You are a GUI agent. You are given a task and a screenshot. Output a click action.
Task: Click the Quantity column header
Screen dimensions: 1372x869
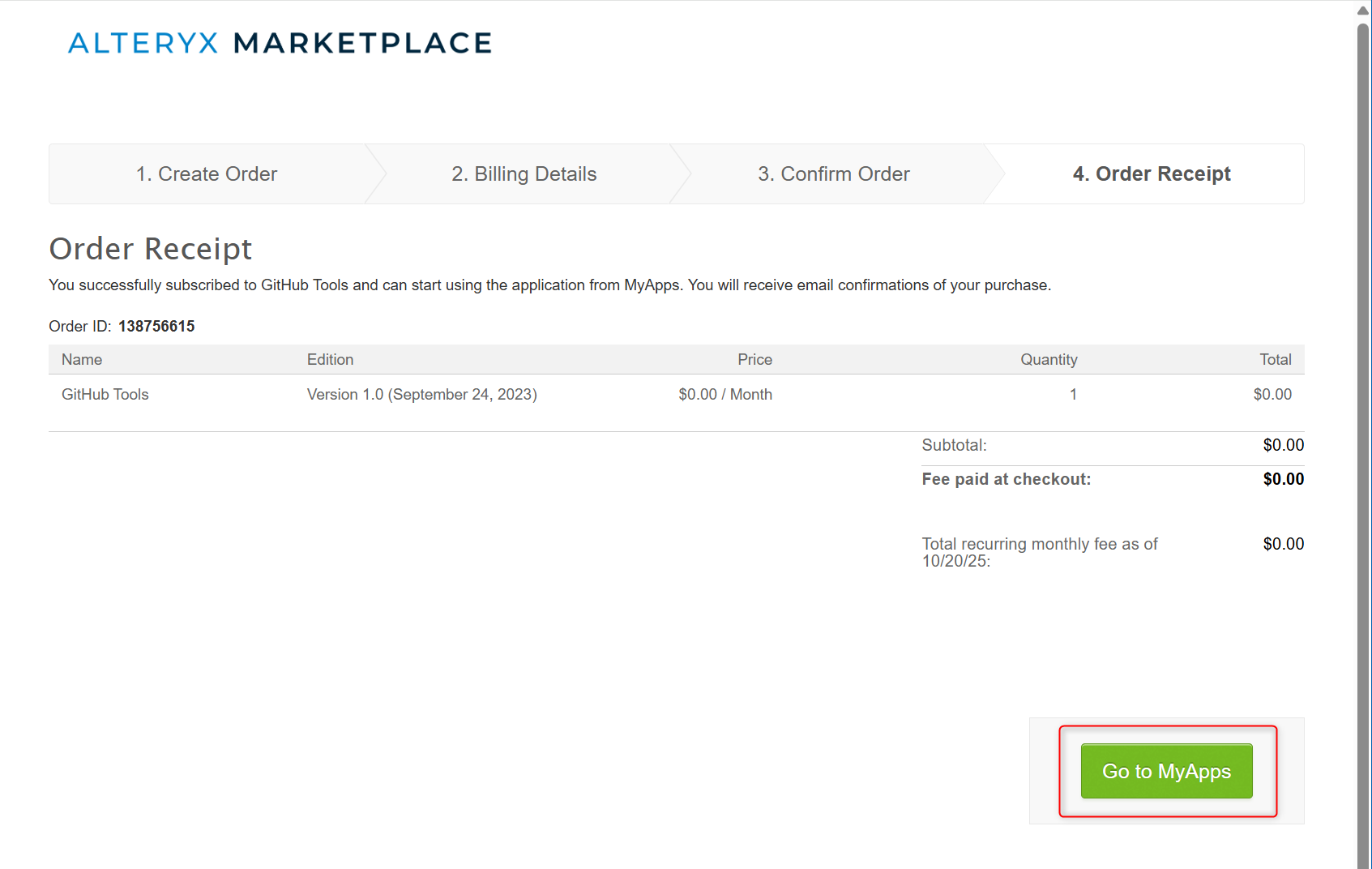(x=1048, y=360)
